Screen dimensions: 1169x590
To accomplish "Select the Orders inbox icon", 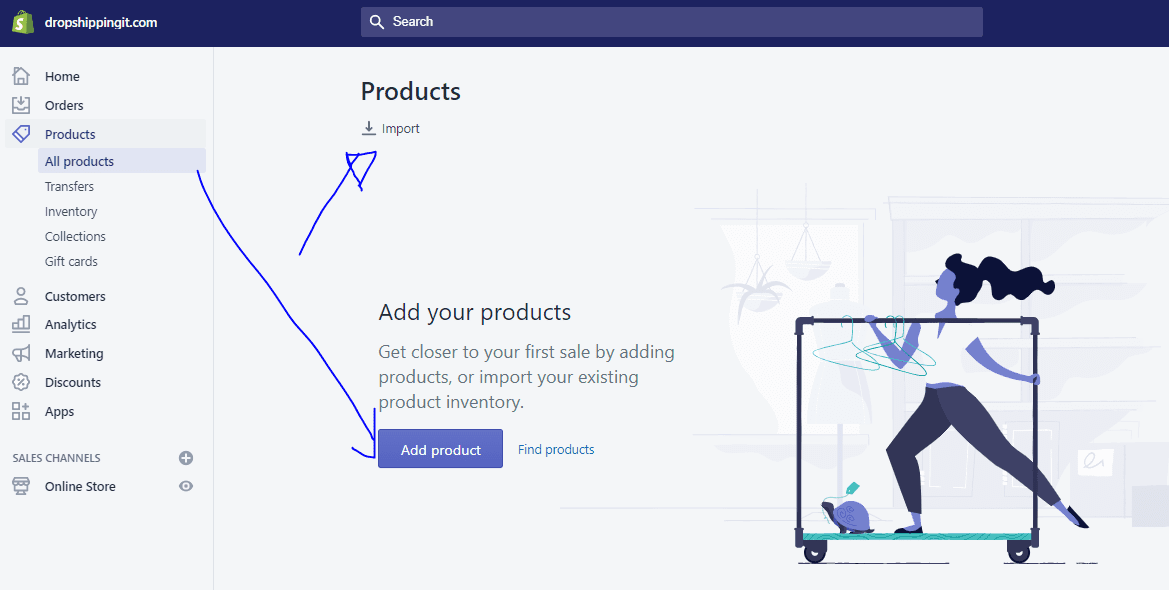I will 21,105.
